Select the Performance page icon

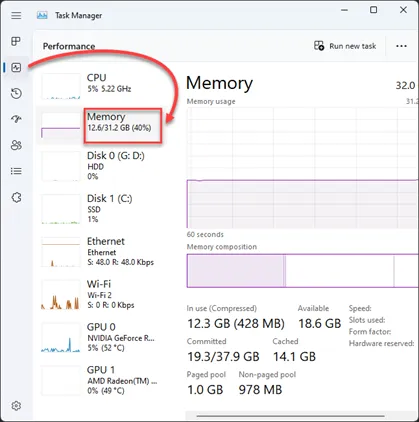[16, 68]
